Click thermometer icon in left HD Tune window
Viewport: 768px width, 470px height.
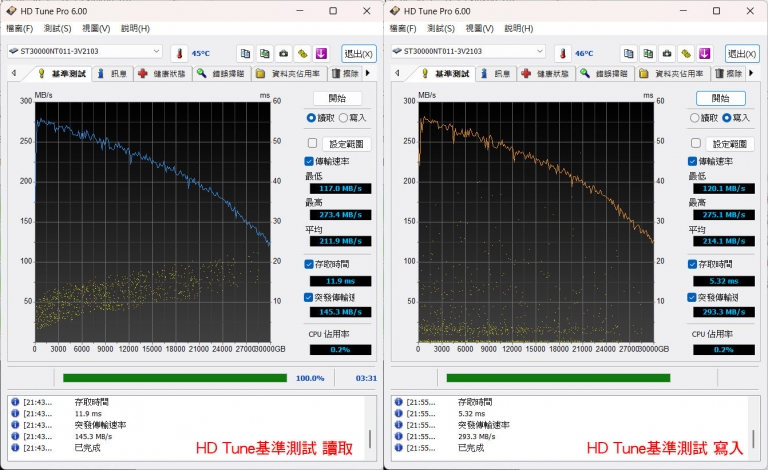click(179, 53)
